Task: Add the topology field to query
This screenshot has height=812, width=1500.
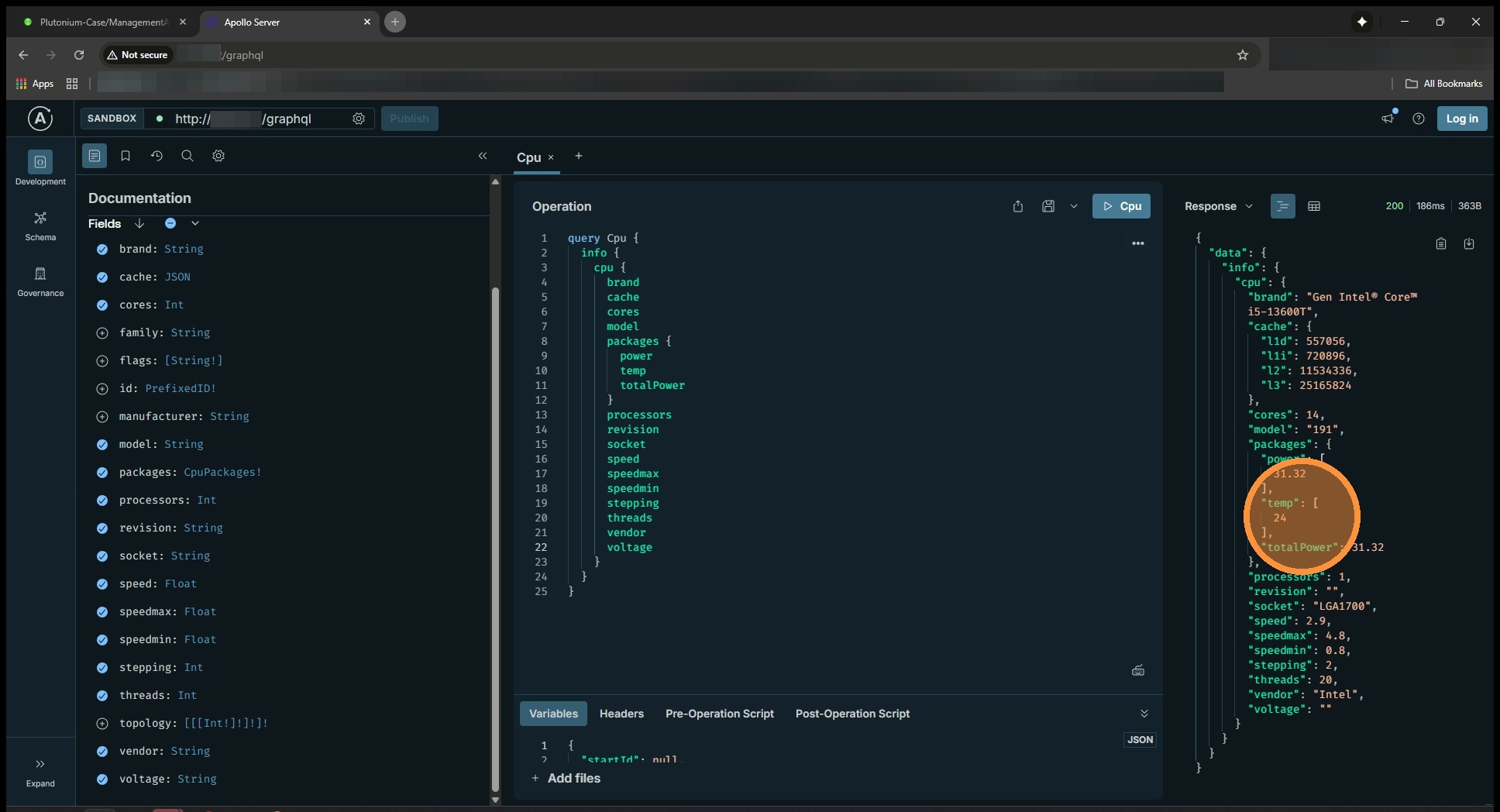Action: click(x=101, y=724)
